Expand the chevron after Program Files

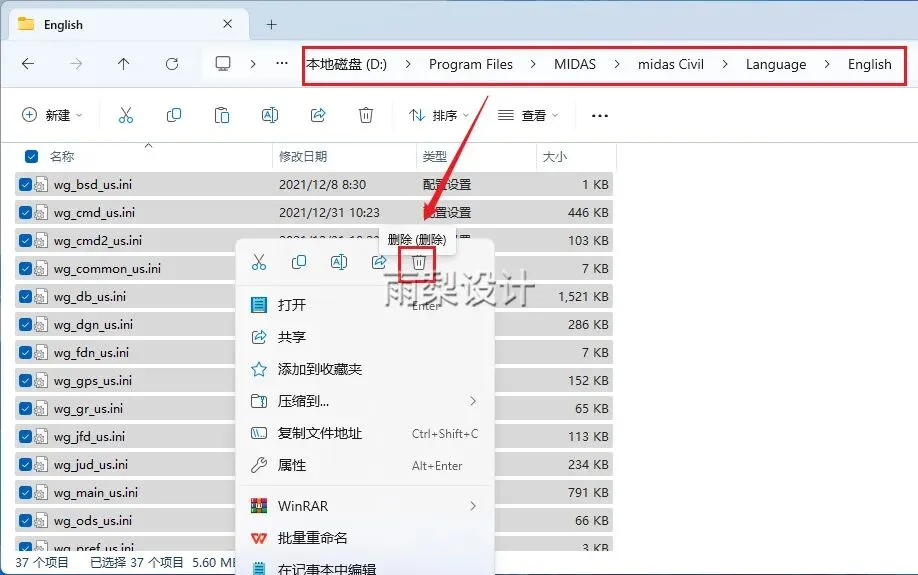pos(533,64)
